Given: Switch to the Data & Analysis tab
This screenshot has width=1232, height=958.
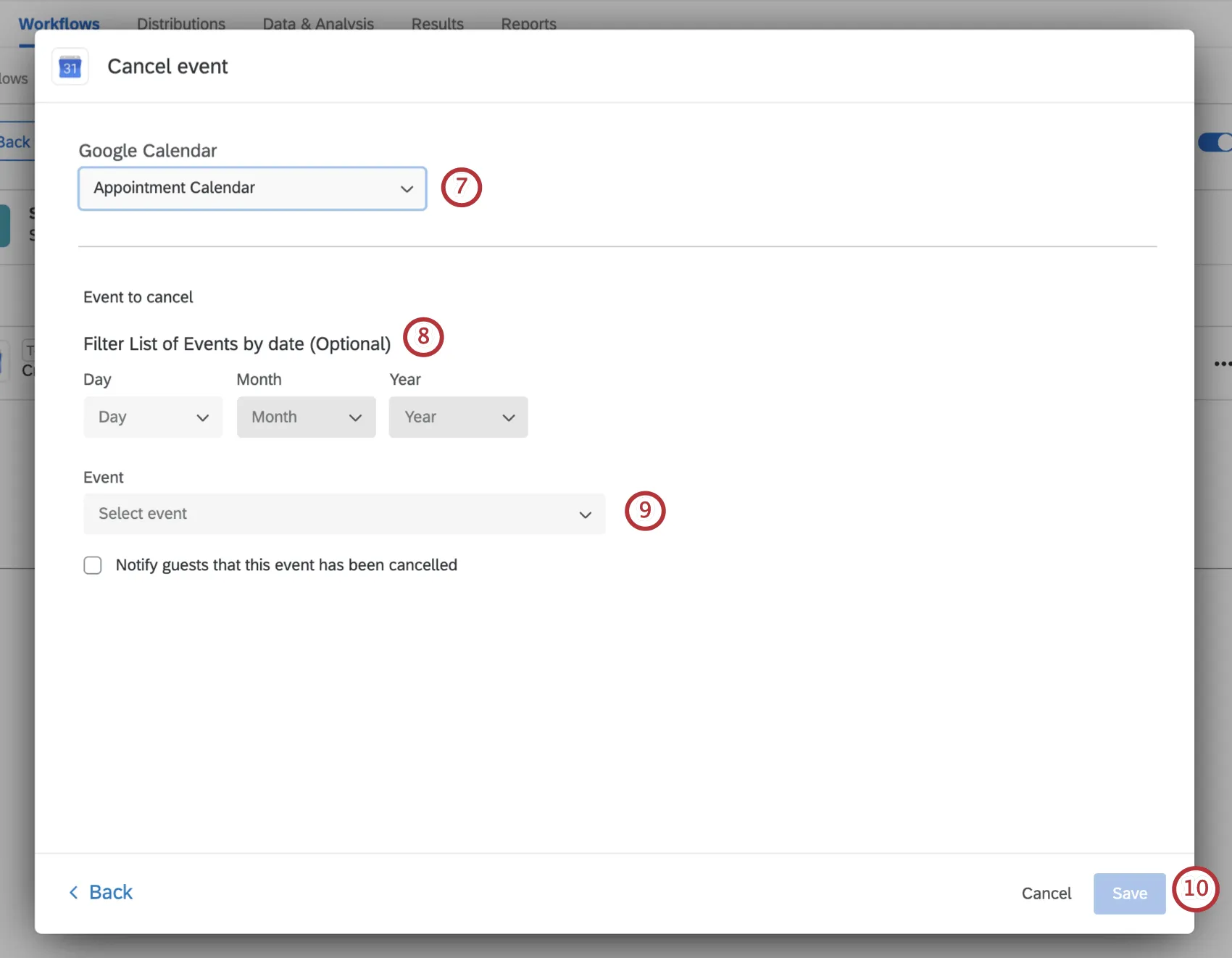Looking at the screenshot, I should (318, 23).
